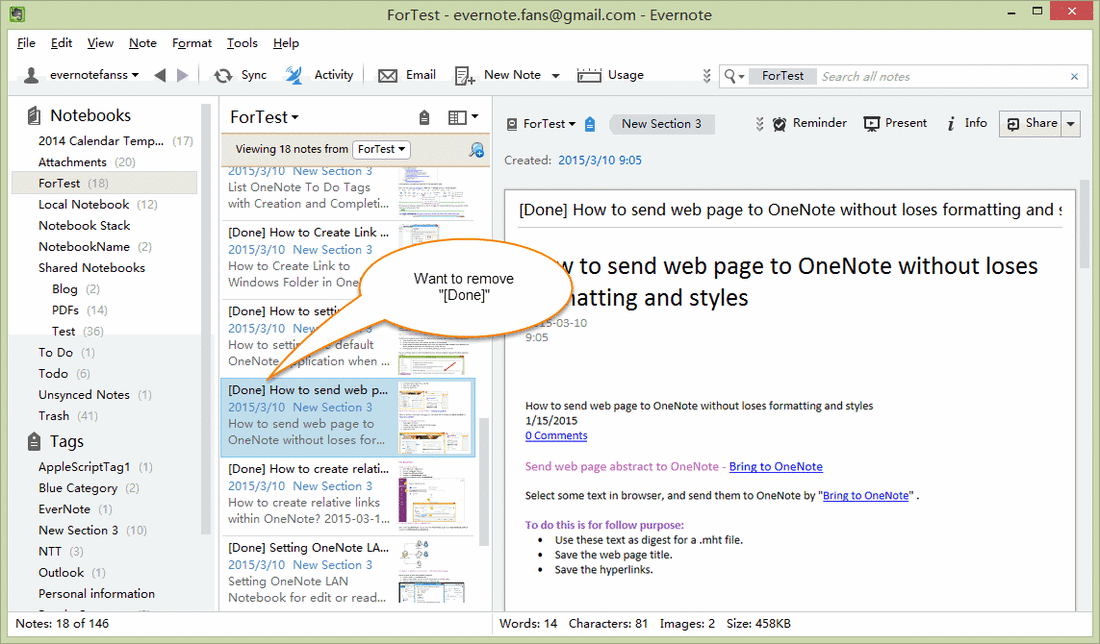Click the Email envelope icon
1100x644 pixels.
point(387,75)
